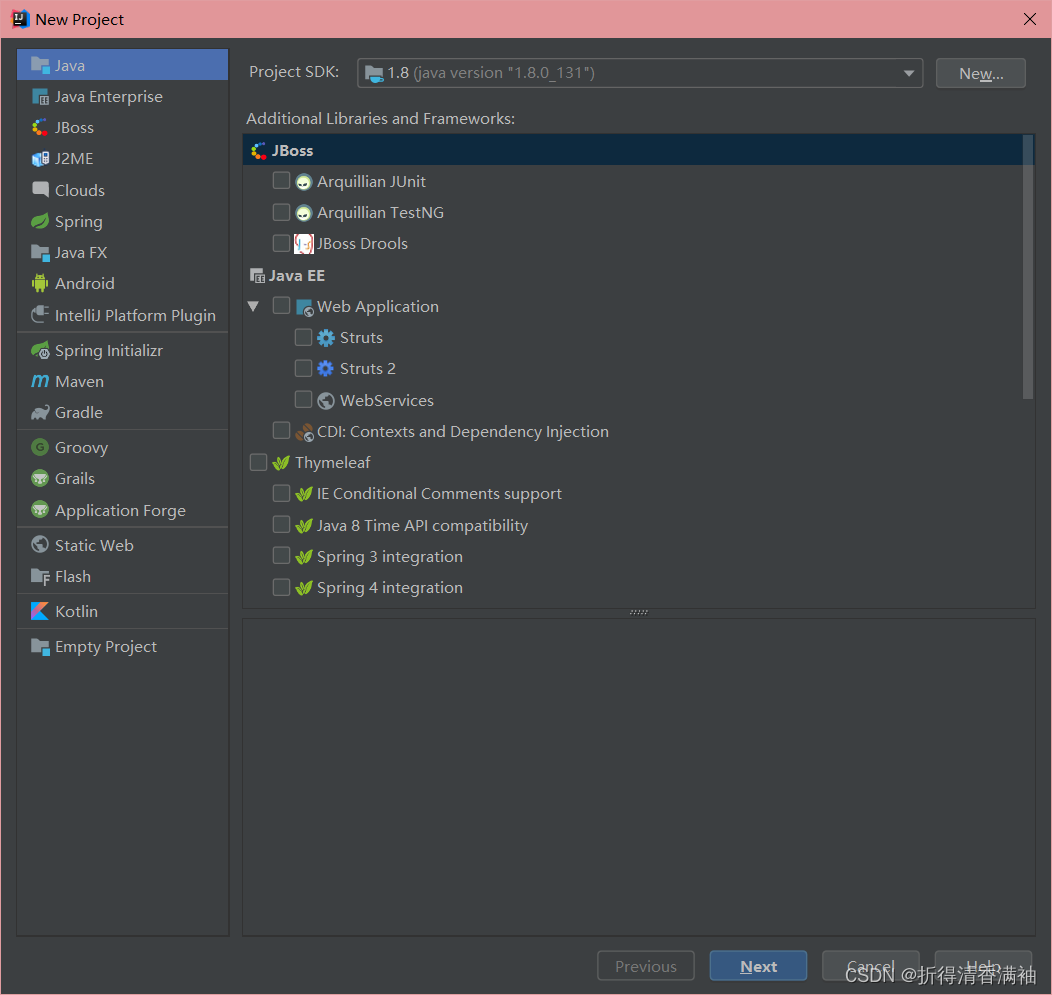
Task: Select the Java project type icon
Action: click(x=40, y=65)
